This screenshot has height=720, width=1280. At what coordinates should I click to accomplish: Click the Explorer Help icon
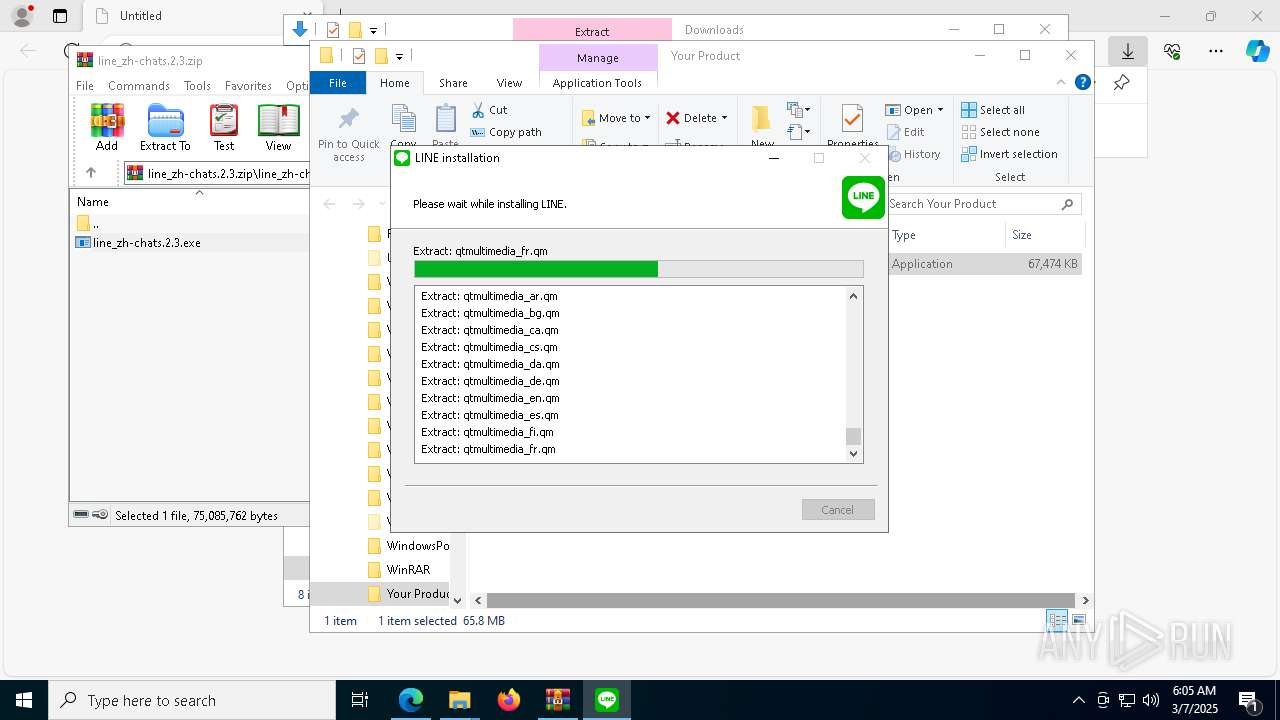pyautogui.click(x=1082, y=82)
